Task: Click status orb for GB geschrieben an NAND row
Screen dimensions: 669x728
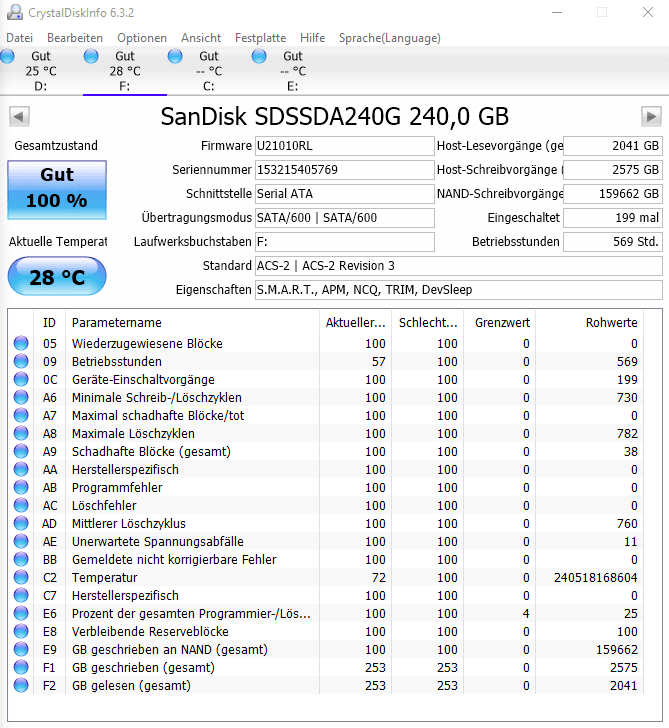Action: tap(21, 649)
